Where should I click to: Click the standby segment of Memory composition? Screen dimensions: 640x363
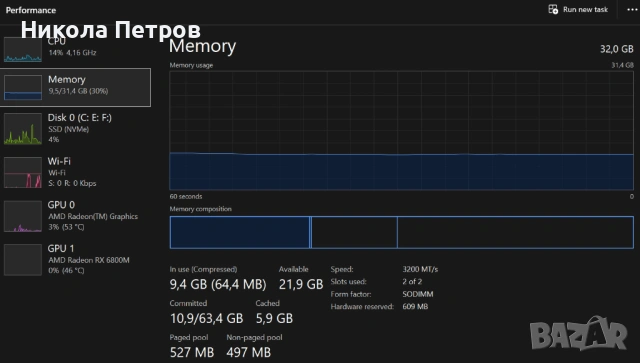coord(354,232)
